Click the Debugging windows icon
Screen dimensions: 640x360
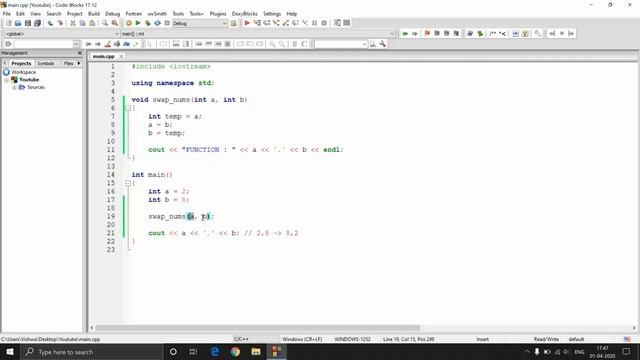pos(337,23)
